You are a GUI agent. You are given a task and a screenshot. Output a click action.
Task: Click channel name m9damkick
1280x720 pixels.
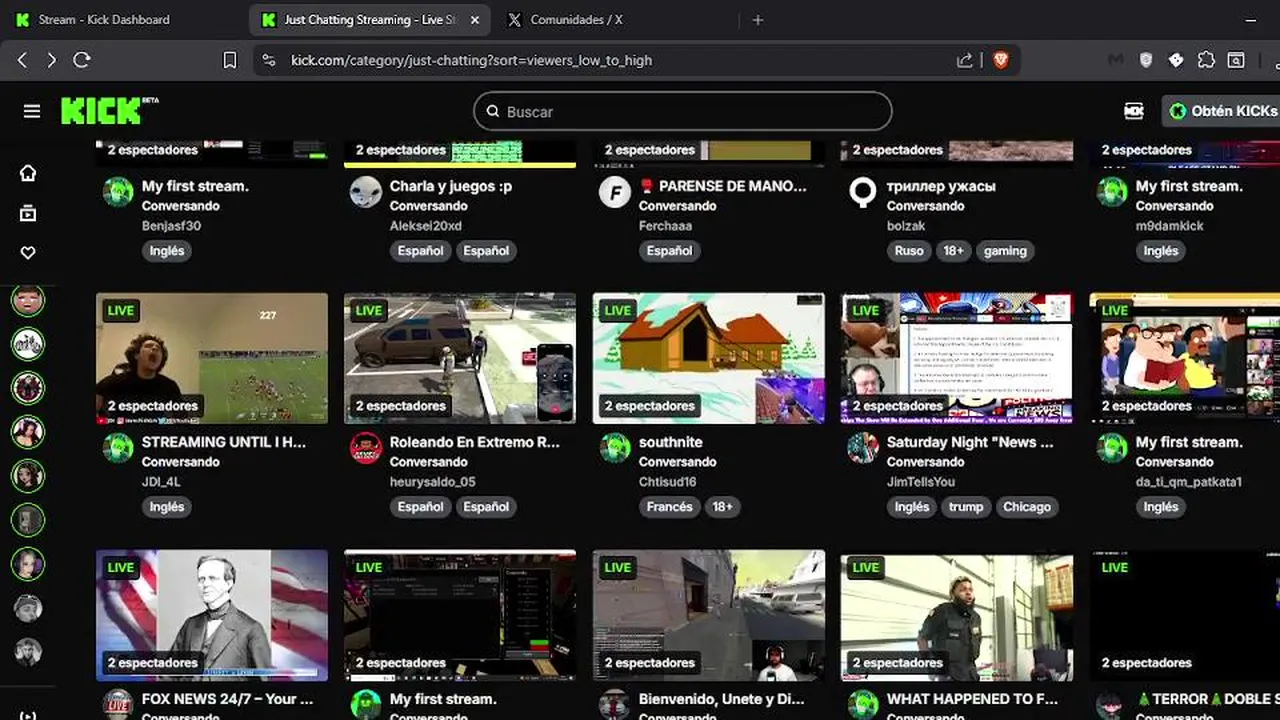(1170, 226)
